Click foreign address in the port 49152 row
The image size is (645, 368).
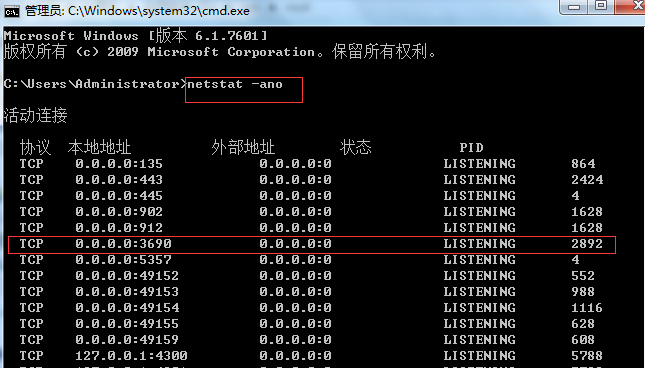(295, 276)
